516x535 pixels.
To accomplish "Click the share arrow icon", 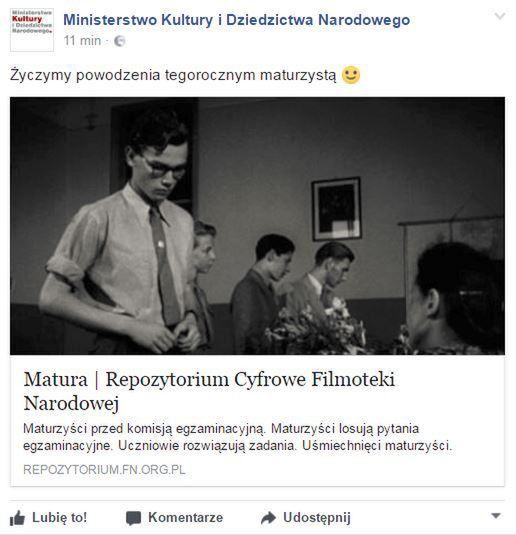I will tap(268, 518).
